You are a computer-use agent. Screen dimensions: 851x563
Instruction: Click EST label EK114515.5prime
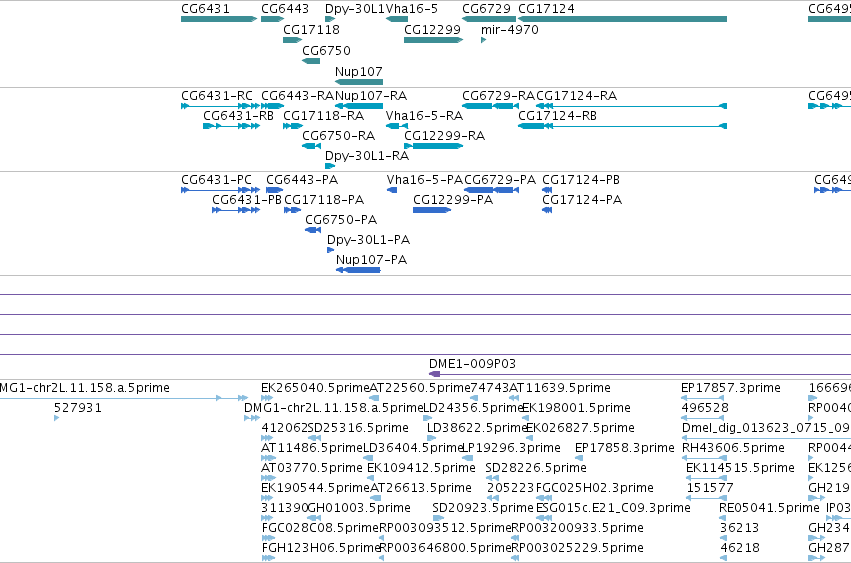740,468
